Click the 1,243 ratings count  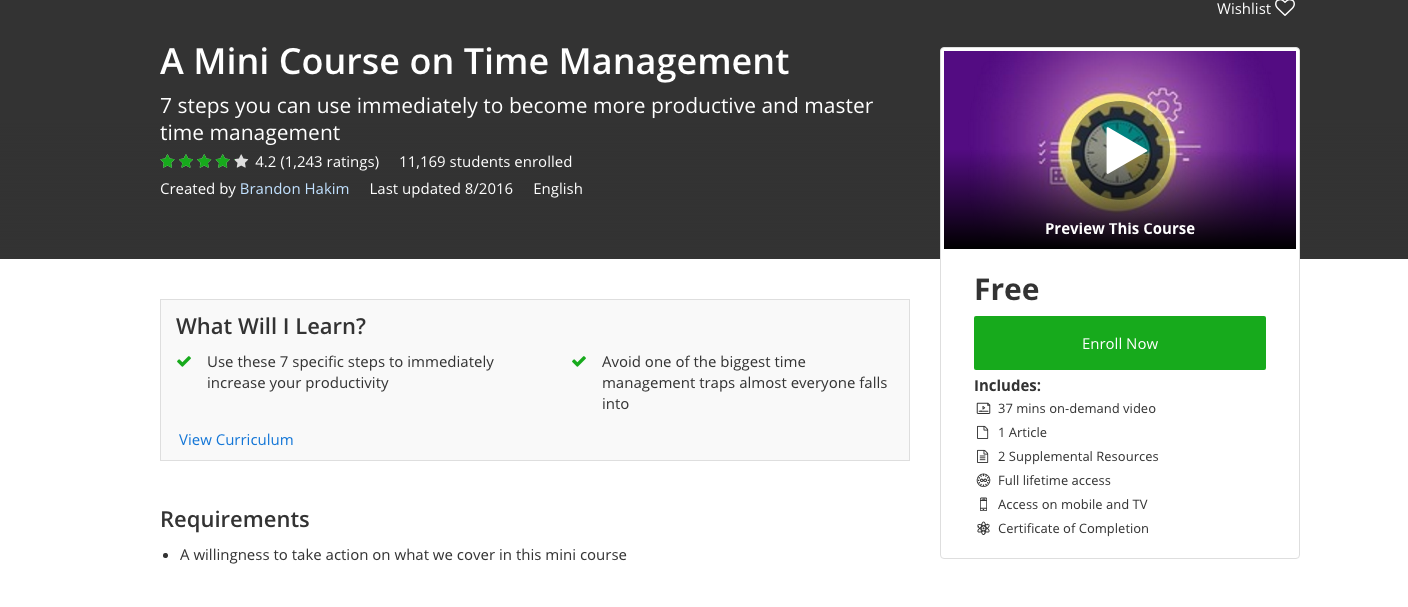coord(329,161)
